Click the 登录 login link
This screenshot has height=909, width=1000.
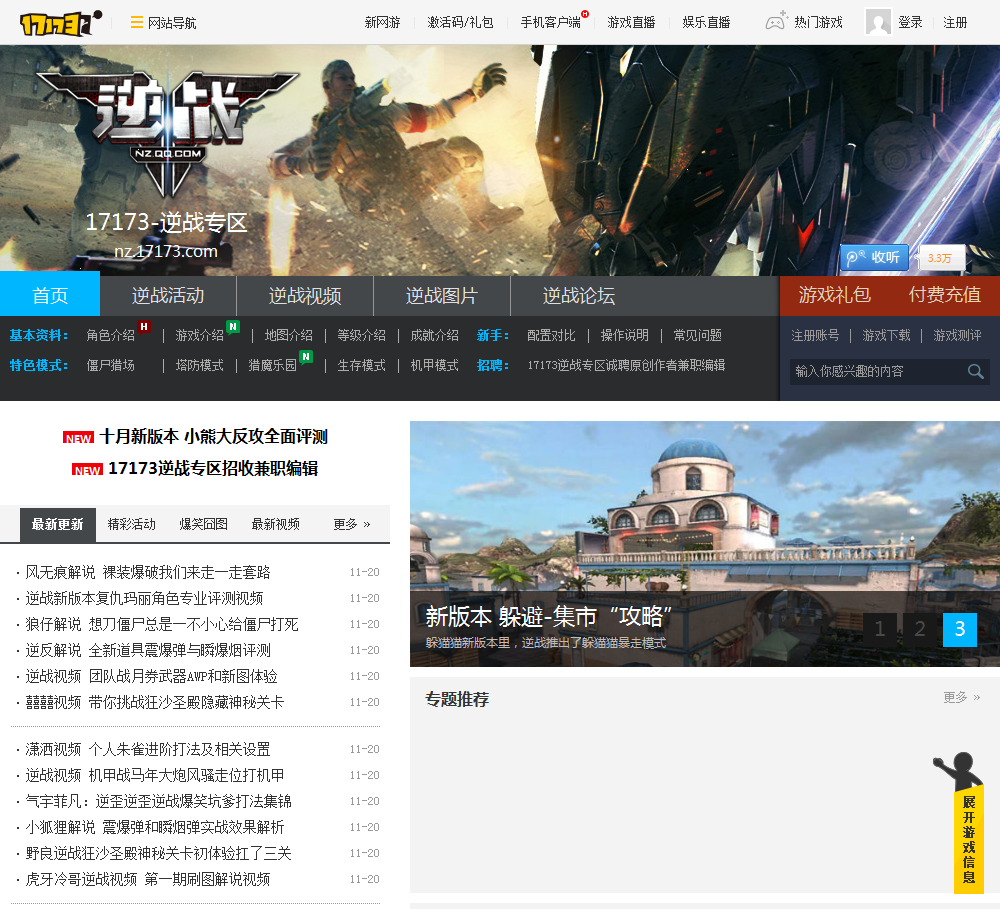(910, 22)
